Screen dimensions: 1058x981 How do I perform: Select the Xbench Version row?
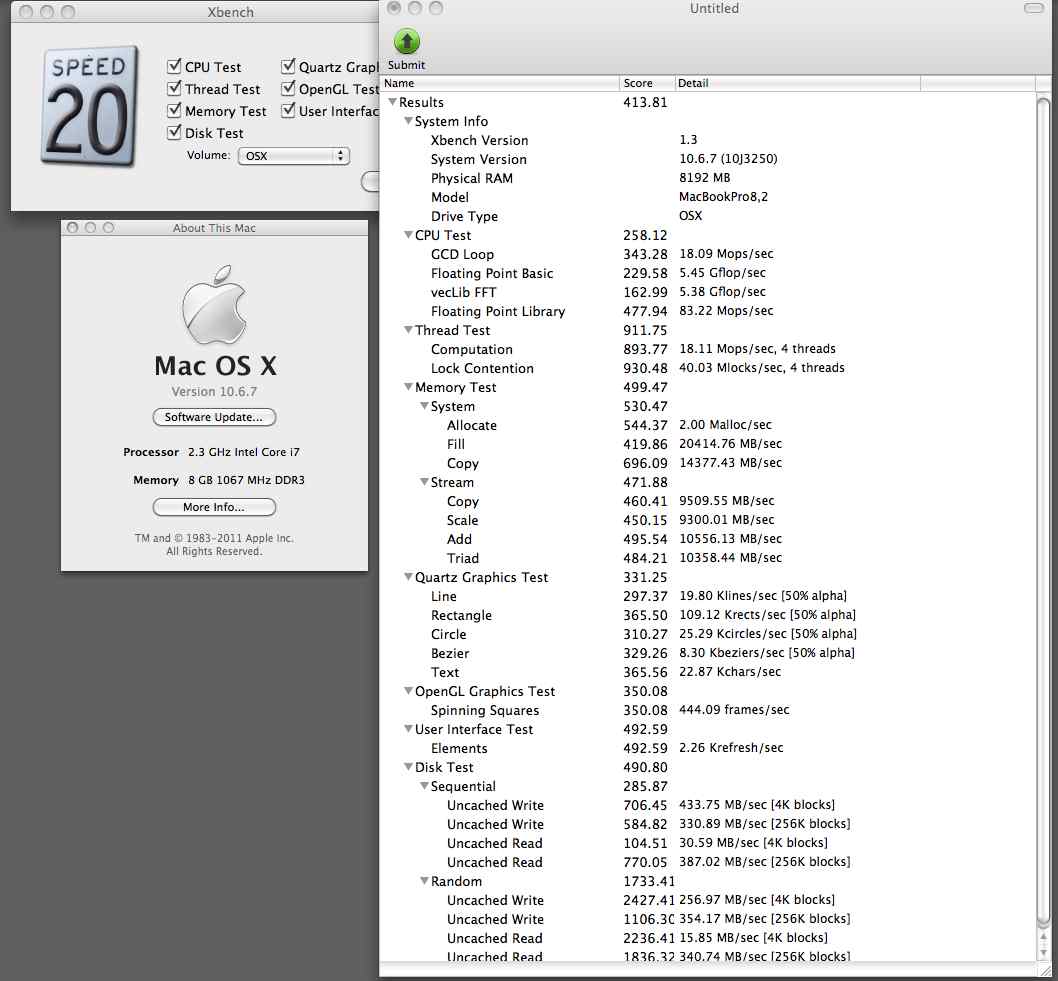[707, 140]
